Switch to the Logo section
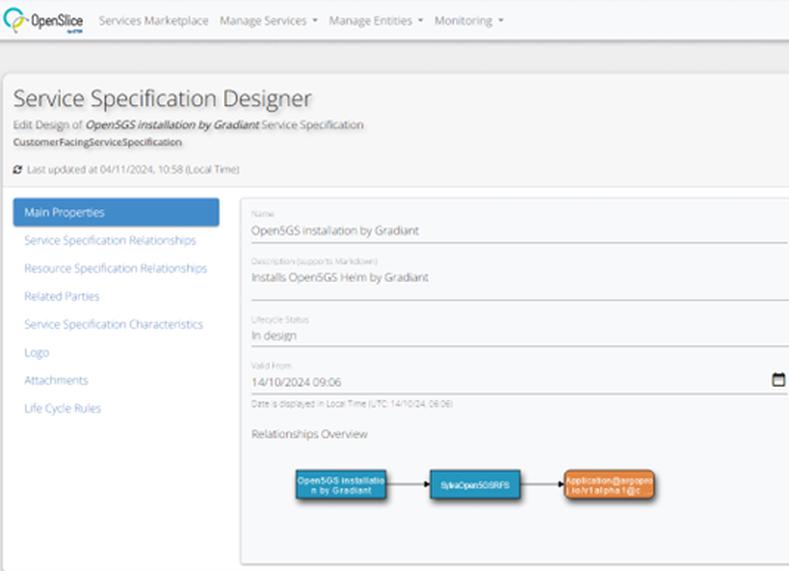This screenshot has height=571, width=789. [37, 352]
